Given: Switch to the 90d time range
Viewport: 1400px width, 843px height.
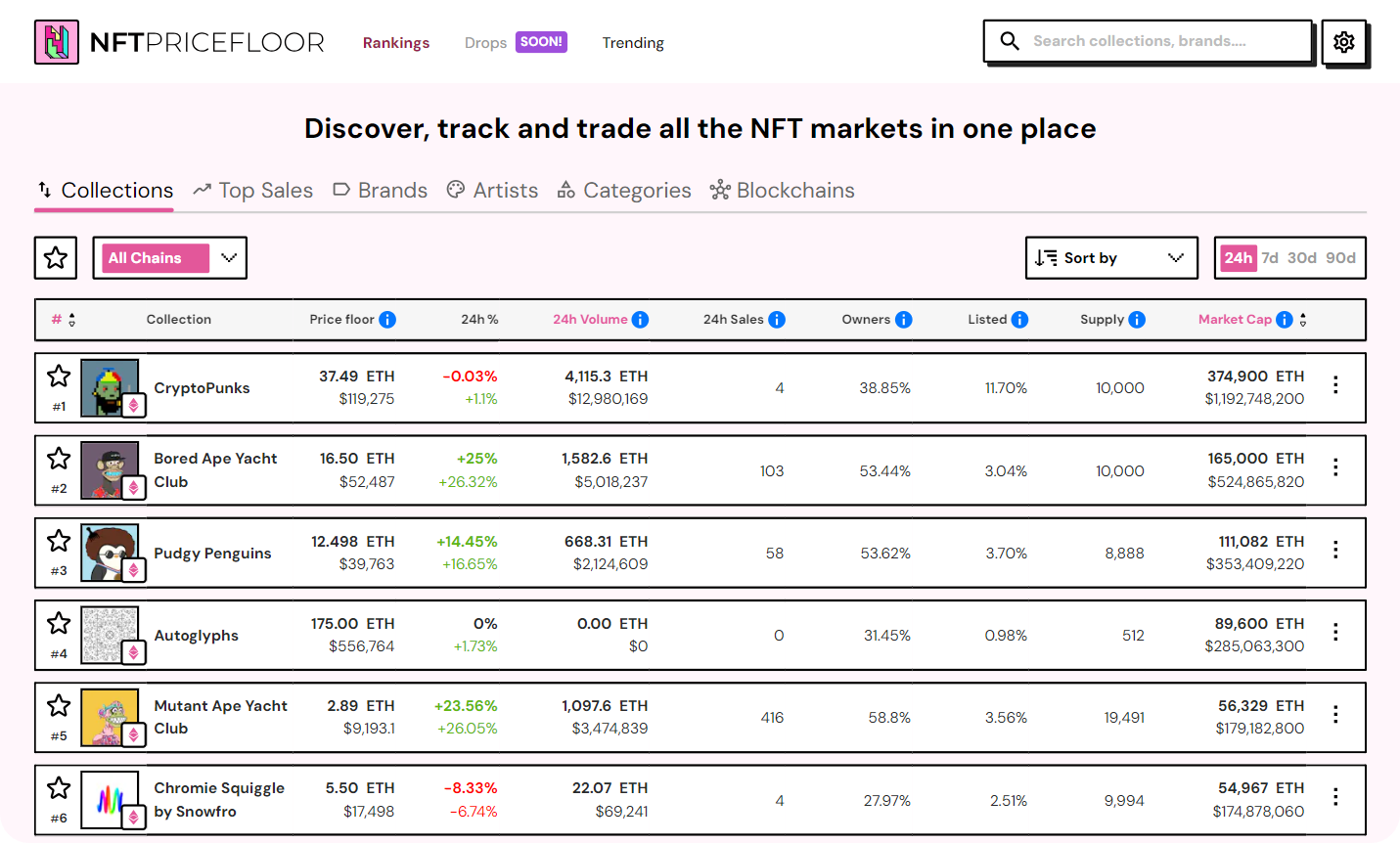Looking at the screenshot, I should [1340, 257].
